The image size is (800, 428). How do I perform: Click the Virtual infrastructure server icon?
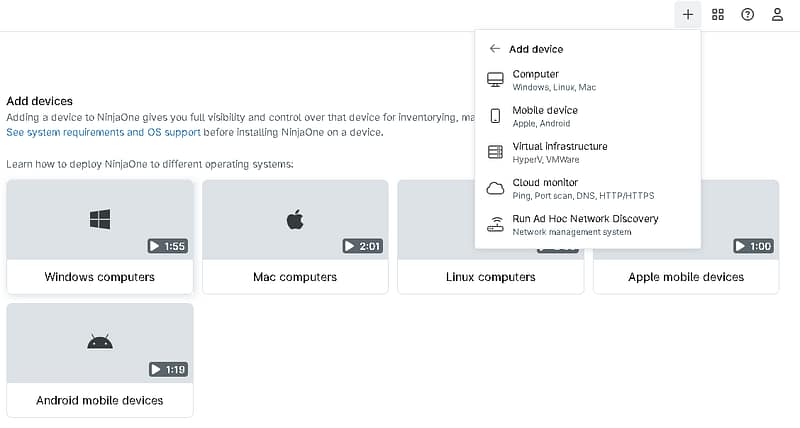[495, 152]
